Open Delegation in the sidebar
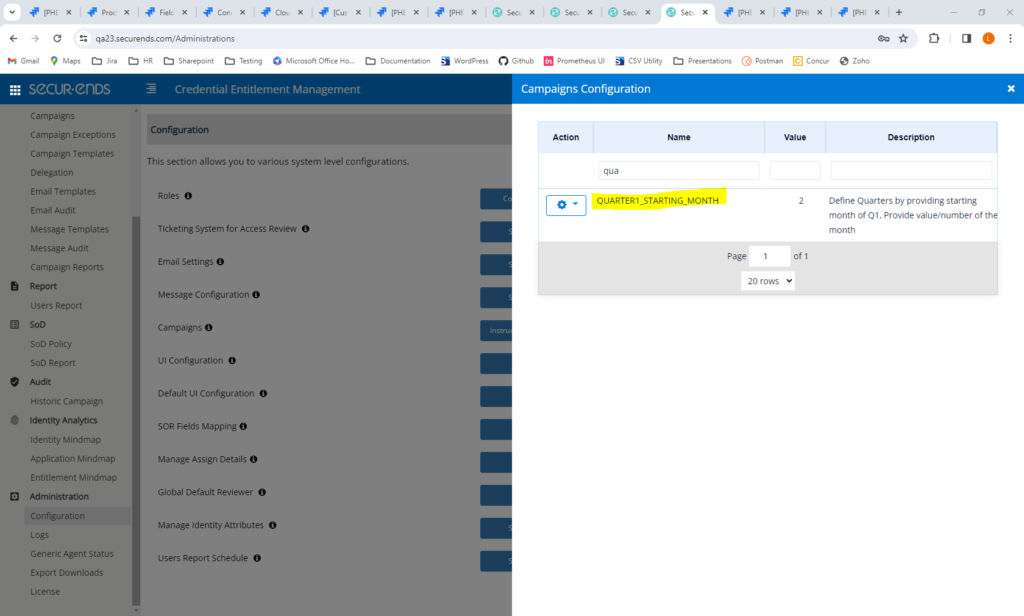 click(52, 172)
